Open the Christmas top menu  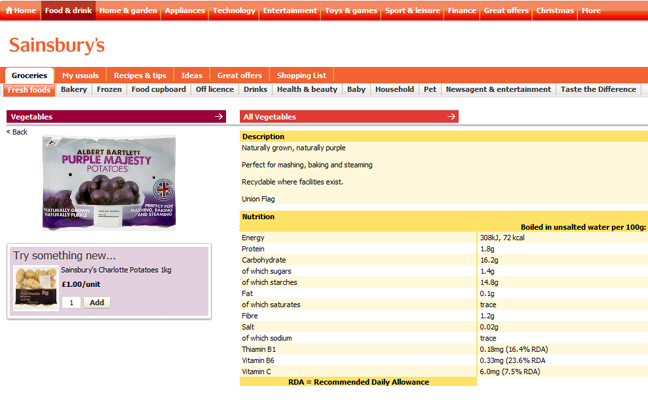555,10
